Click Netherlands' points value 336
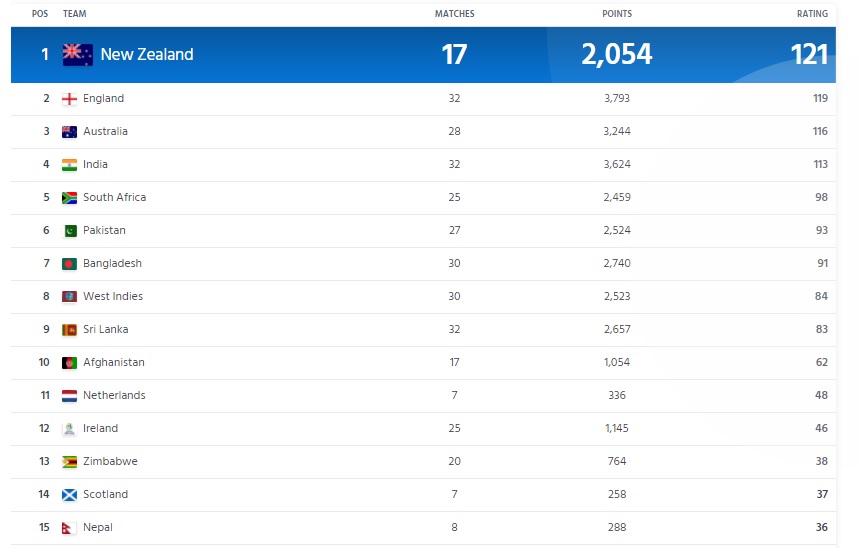The image size is (859, 548). 617,395
